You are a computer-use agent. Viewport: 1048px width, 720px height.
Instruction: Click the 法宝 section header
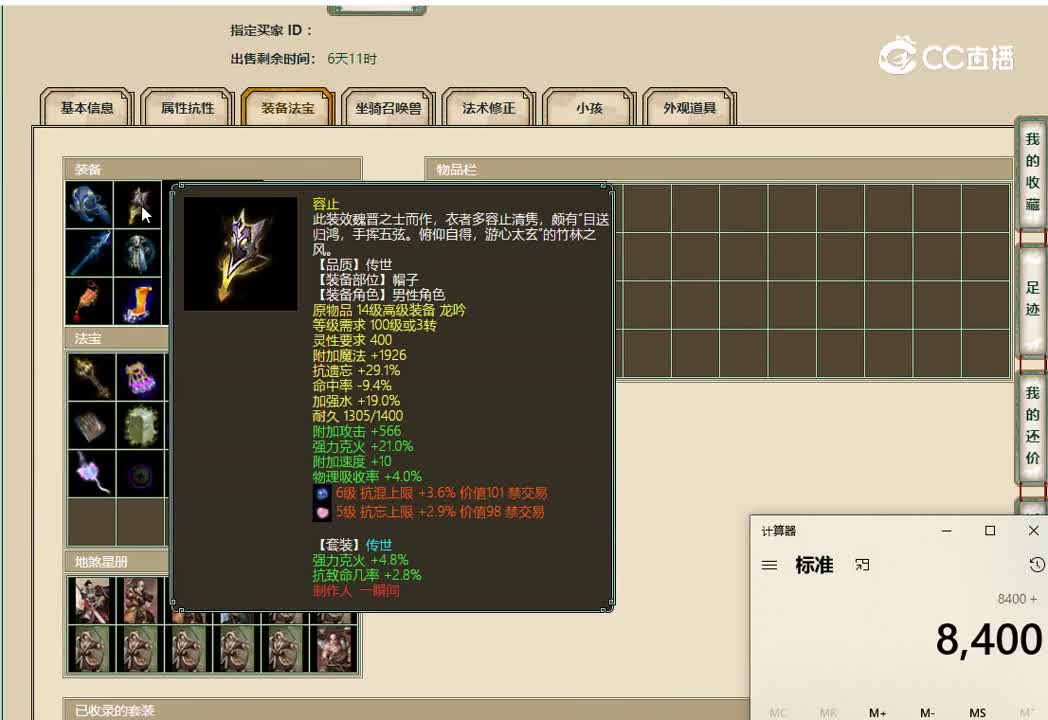pos(116,339)
